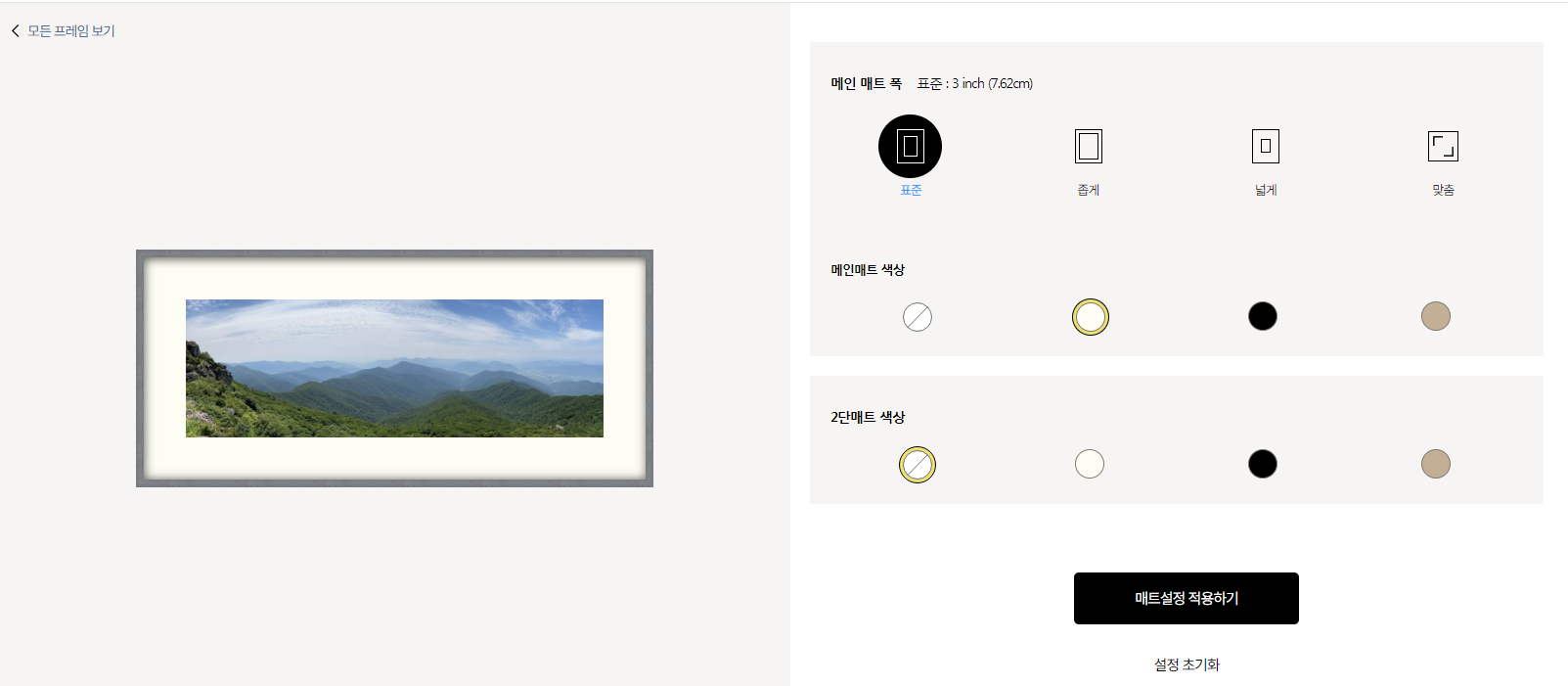The width and height of the screenshot is (1568, 686).
Task: Pick the ivory swatch for 메인매트 색상
Action: (1091, 317)
